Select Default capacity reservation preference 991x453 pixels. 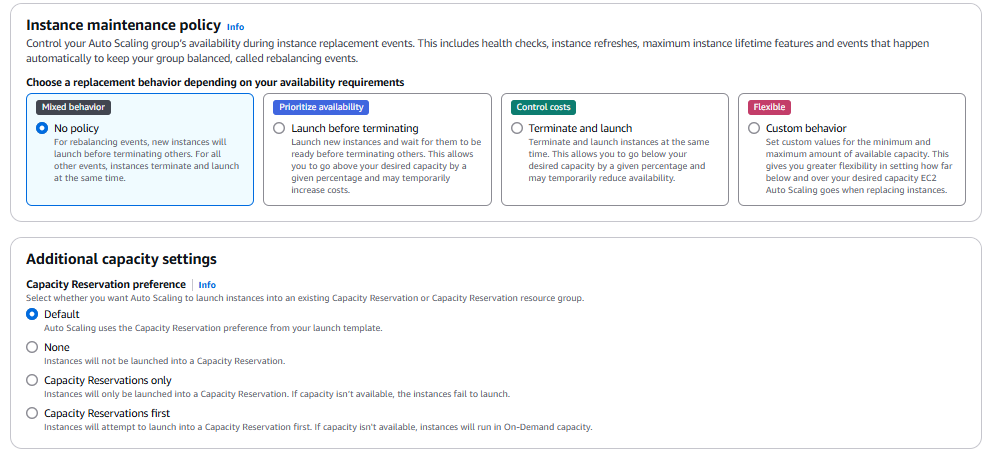[32, 314]
